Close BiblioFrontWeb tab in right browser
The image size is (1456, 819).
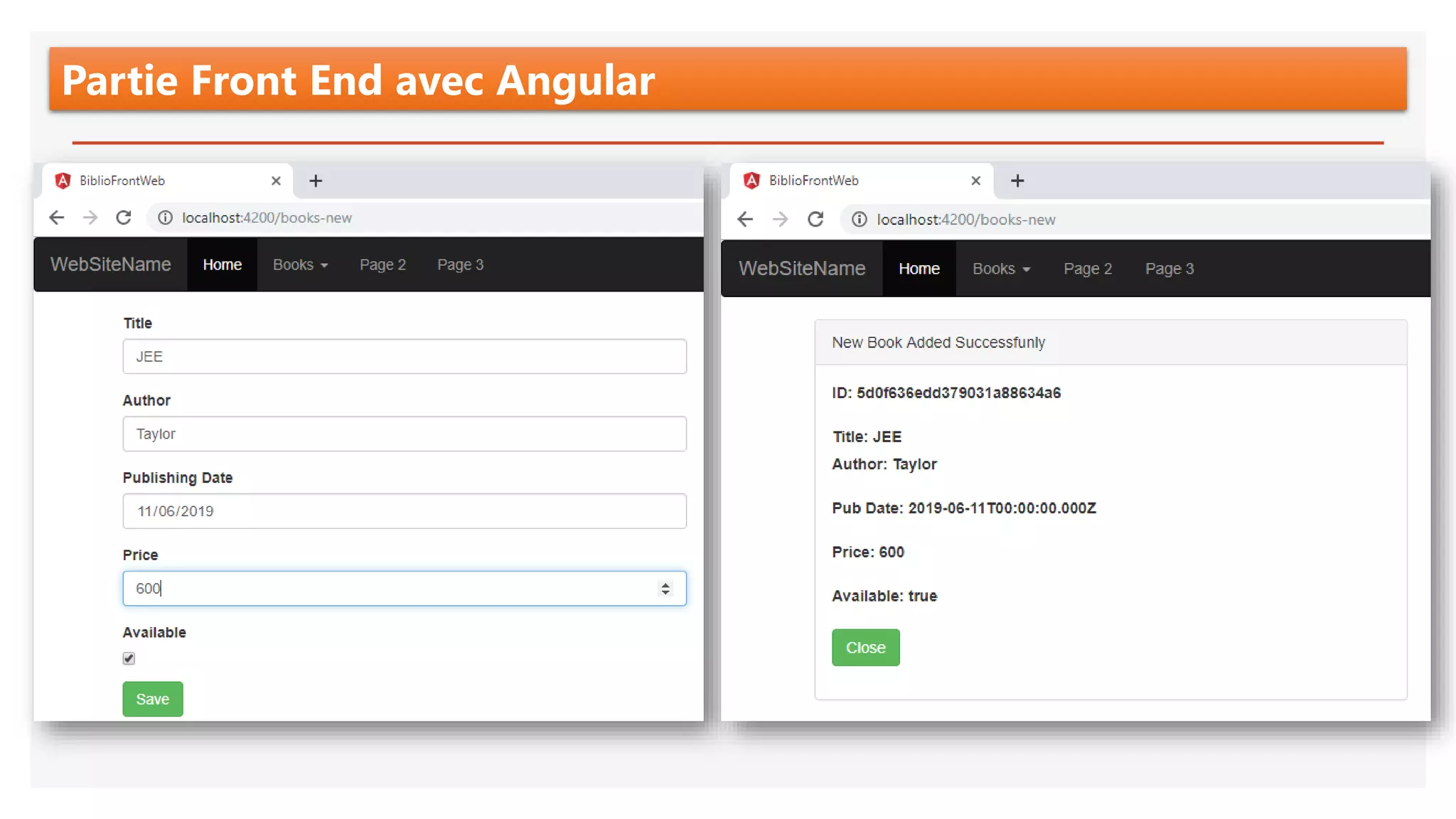975,181
